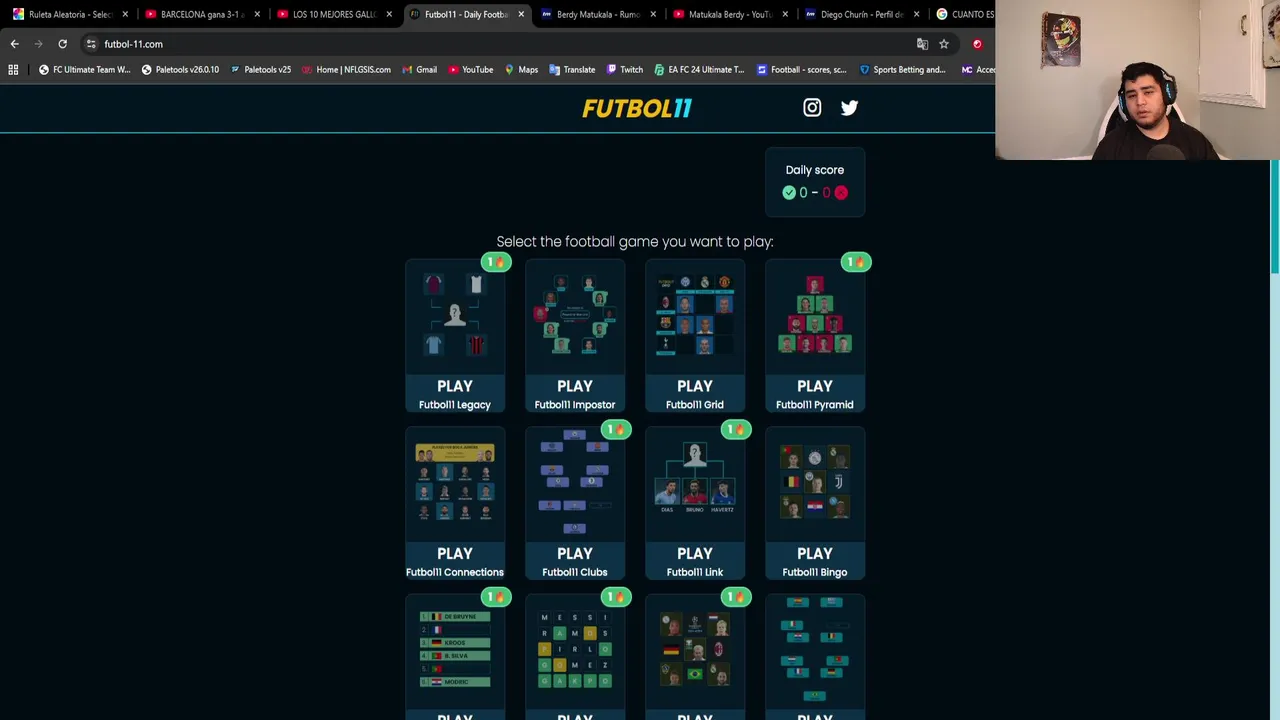This screenshot has width=1280, height=720.
Task: Open Translate bookmark
Action: 571,70
